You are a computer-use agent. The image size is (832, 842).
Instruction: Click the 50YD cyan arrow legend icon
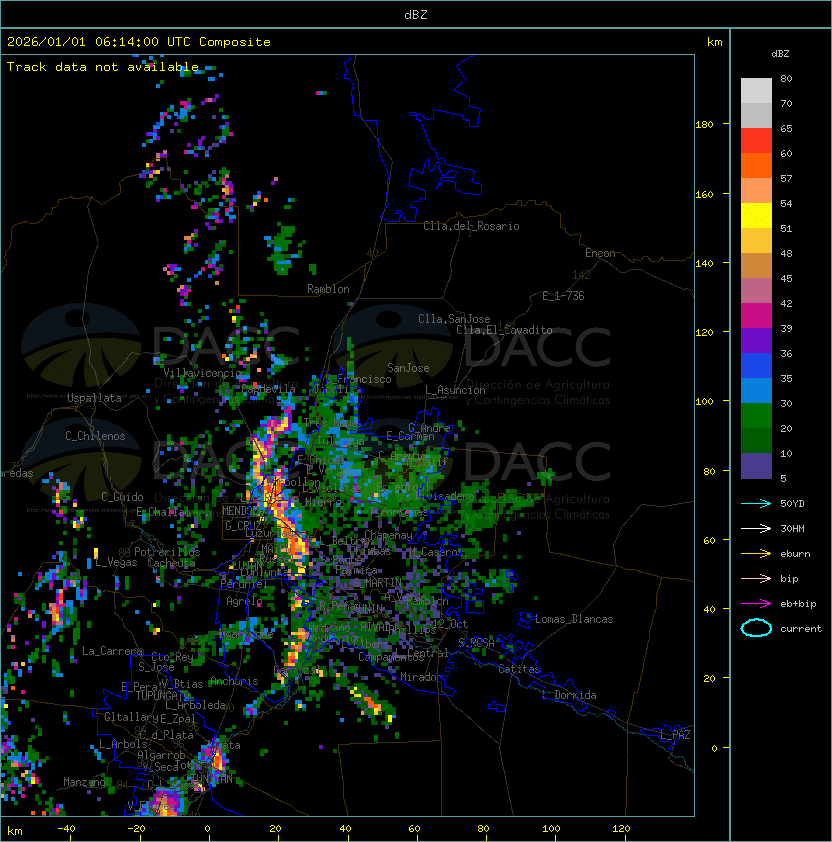tap(756, 503)
